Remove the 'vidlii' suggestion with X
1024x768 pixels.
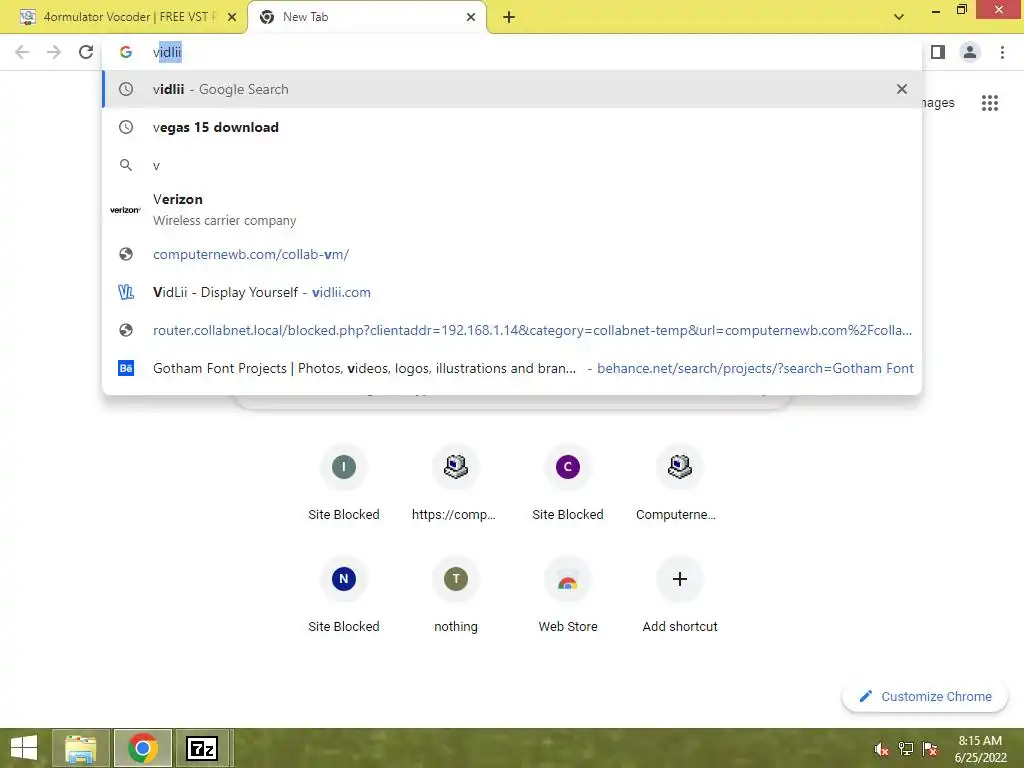click(902, 89)
